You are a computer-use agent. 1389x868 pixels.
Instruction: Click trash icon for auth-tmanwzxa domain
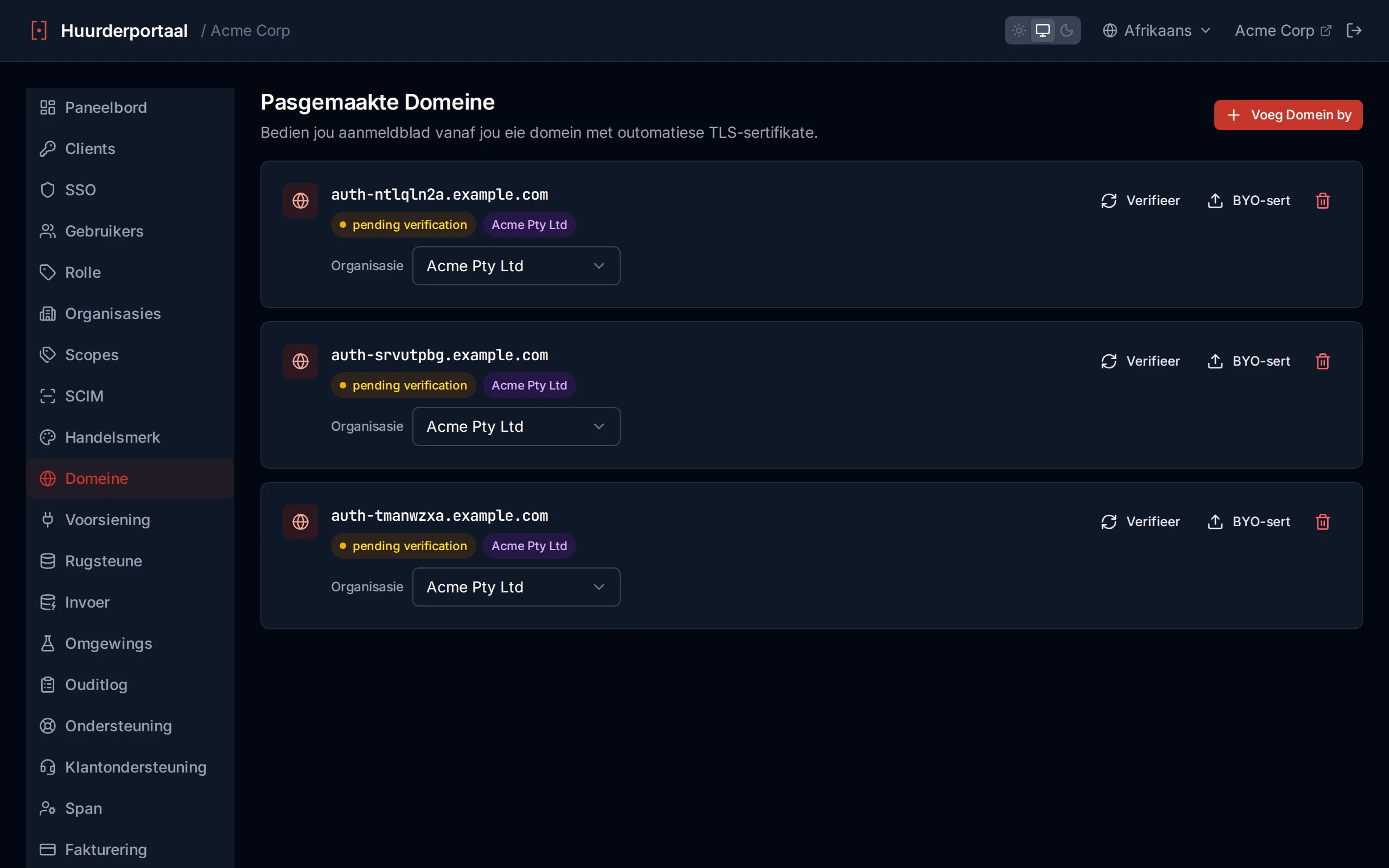coord(1322,522)
